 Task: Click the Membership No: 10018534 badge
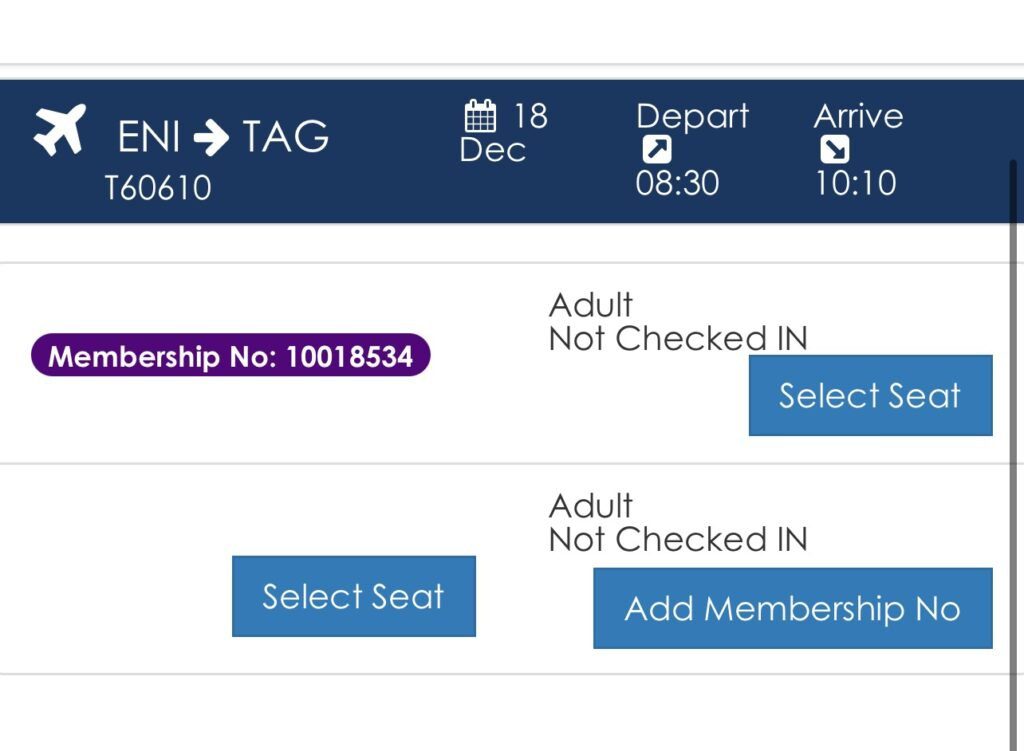click(x=231, y=356)
